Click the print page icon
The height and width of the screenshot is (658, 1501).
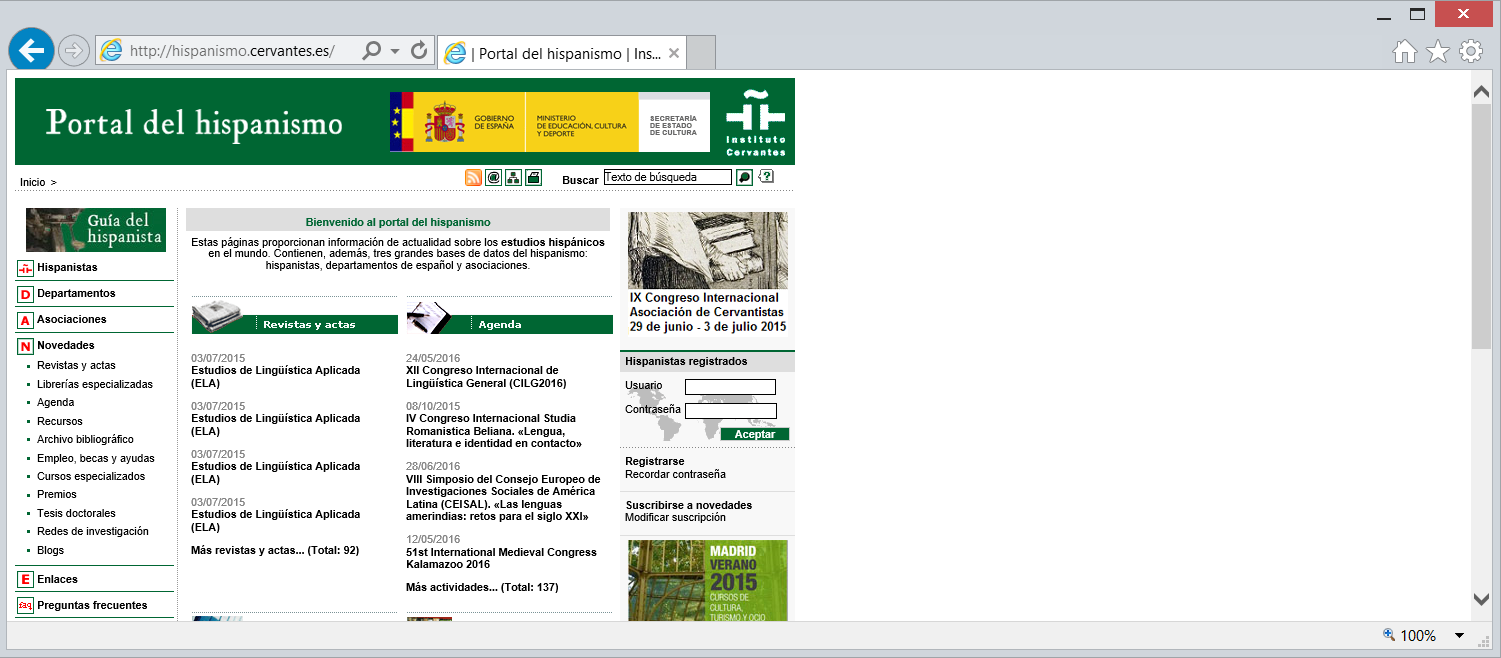click(533, 178)
